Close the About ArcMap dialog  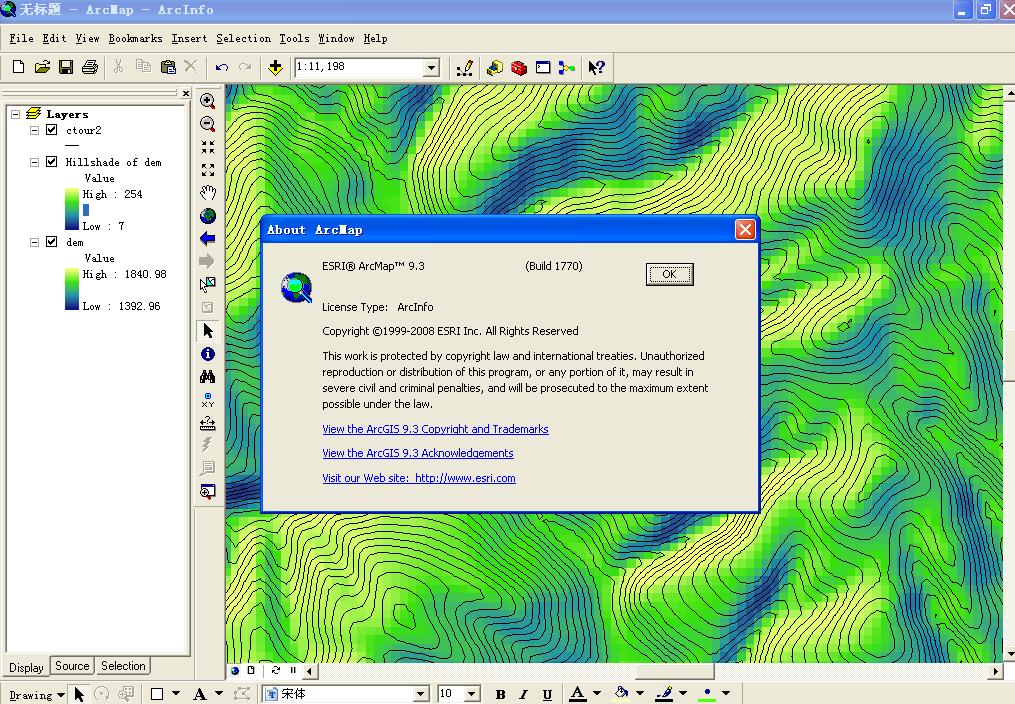click(745, 229)
